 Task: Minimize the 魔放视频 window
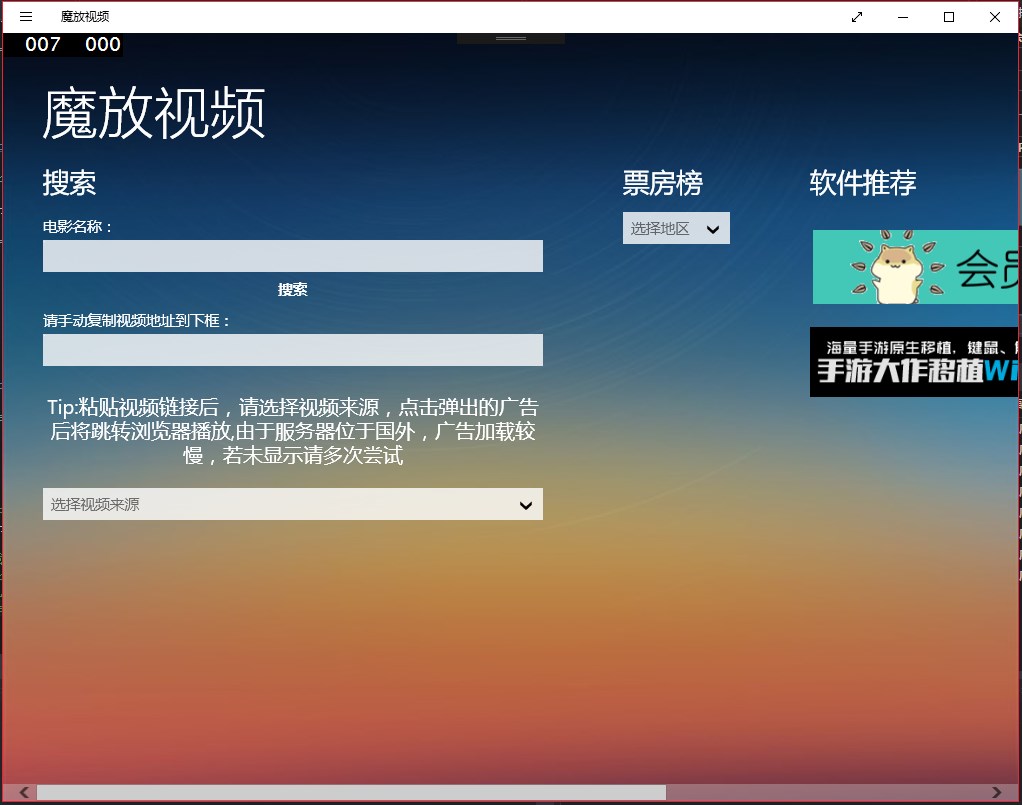point(903,17)
